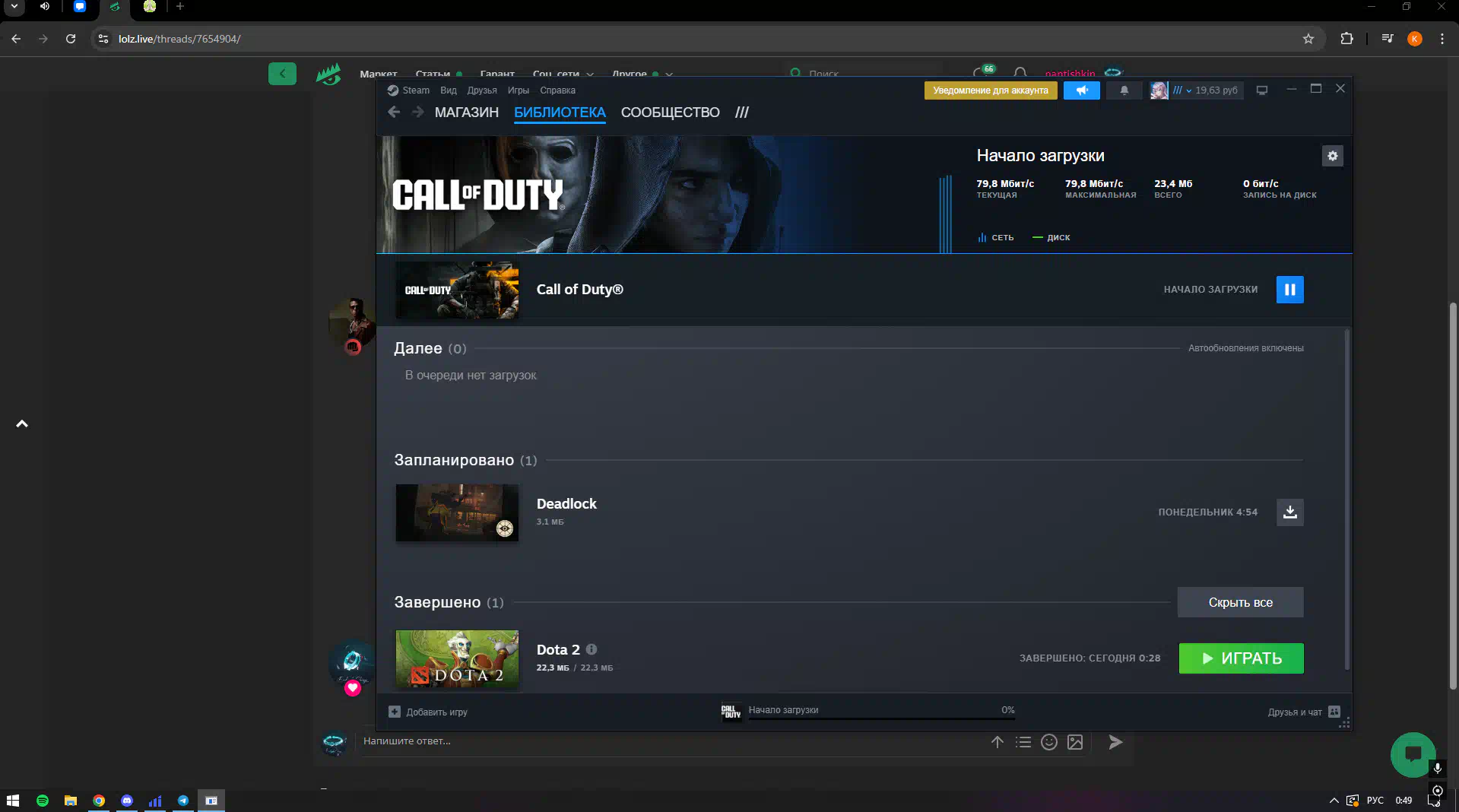Open the /// profile tab
The width and height of the screenshot is (1459, 812).
(x=742, y=113)
